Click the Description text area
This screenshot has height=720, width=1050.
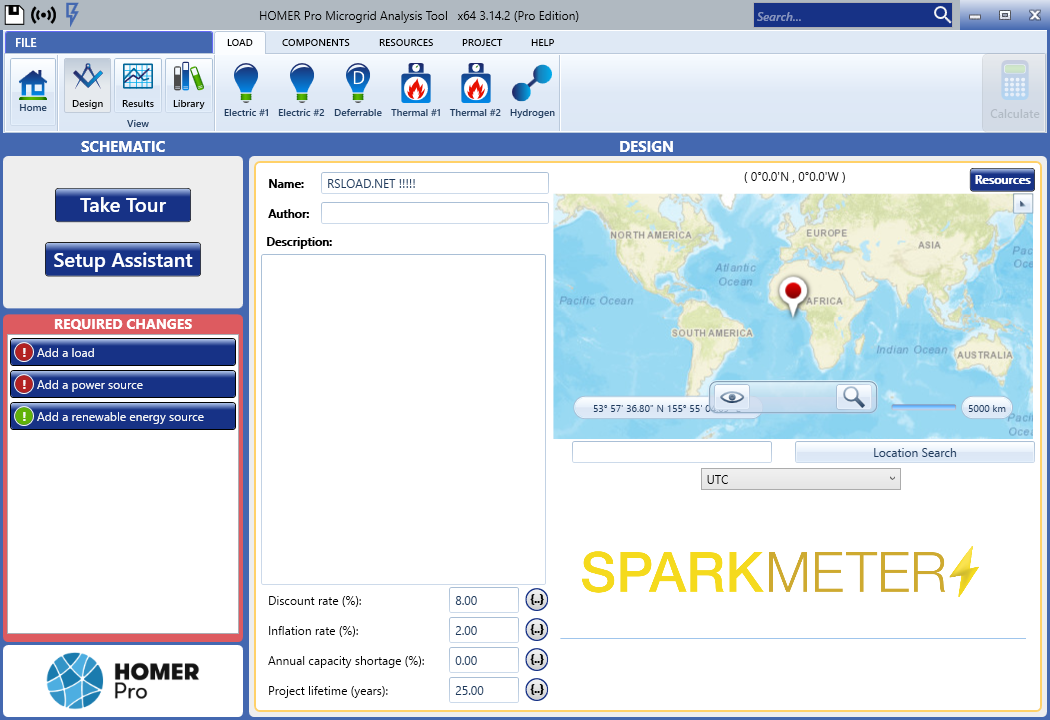[403, 419]
